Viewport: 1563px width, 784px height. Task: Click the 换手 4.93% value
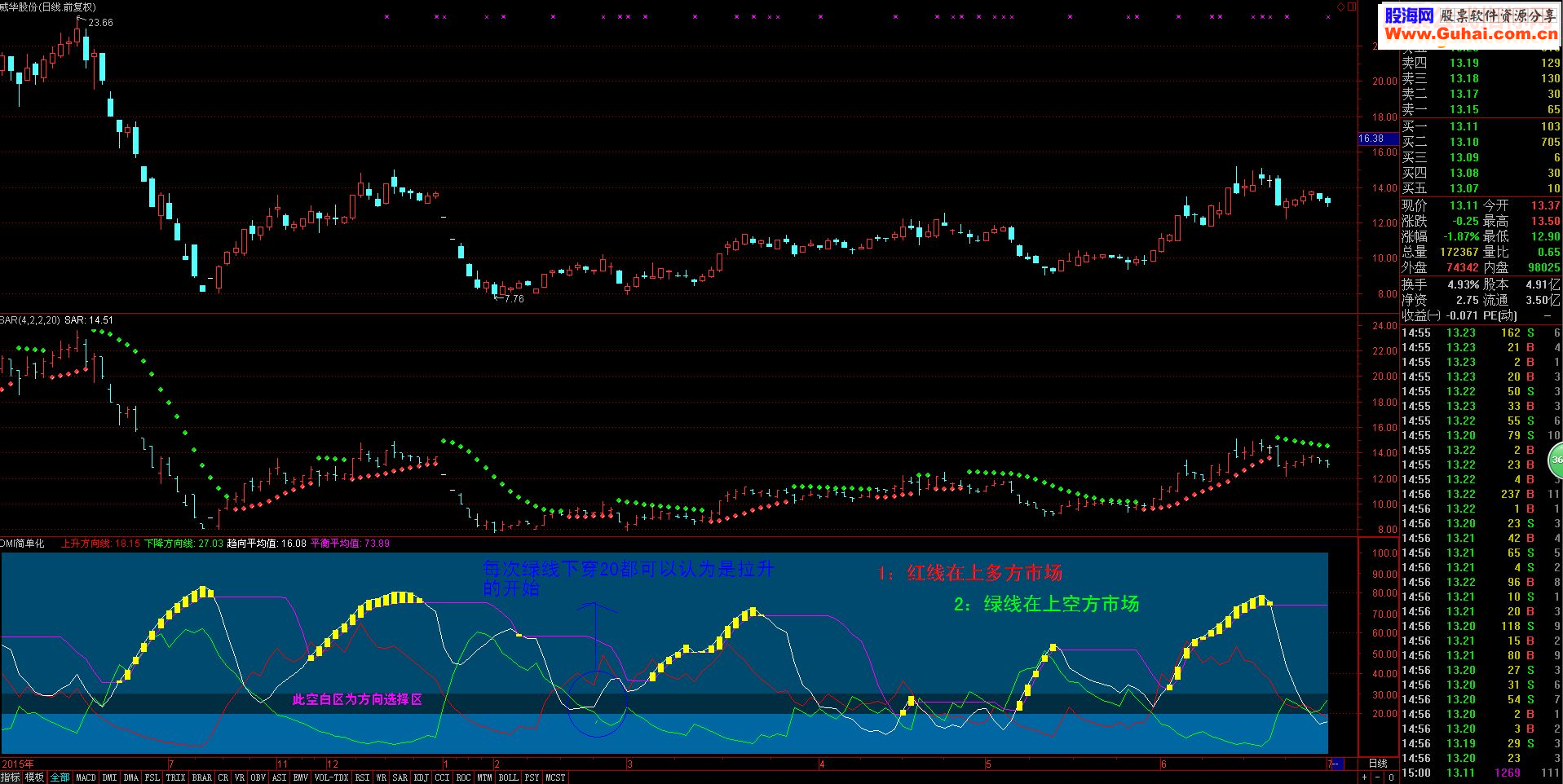[1464, 284]
